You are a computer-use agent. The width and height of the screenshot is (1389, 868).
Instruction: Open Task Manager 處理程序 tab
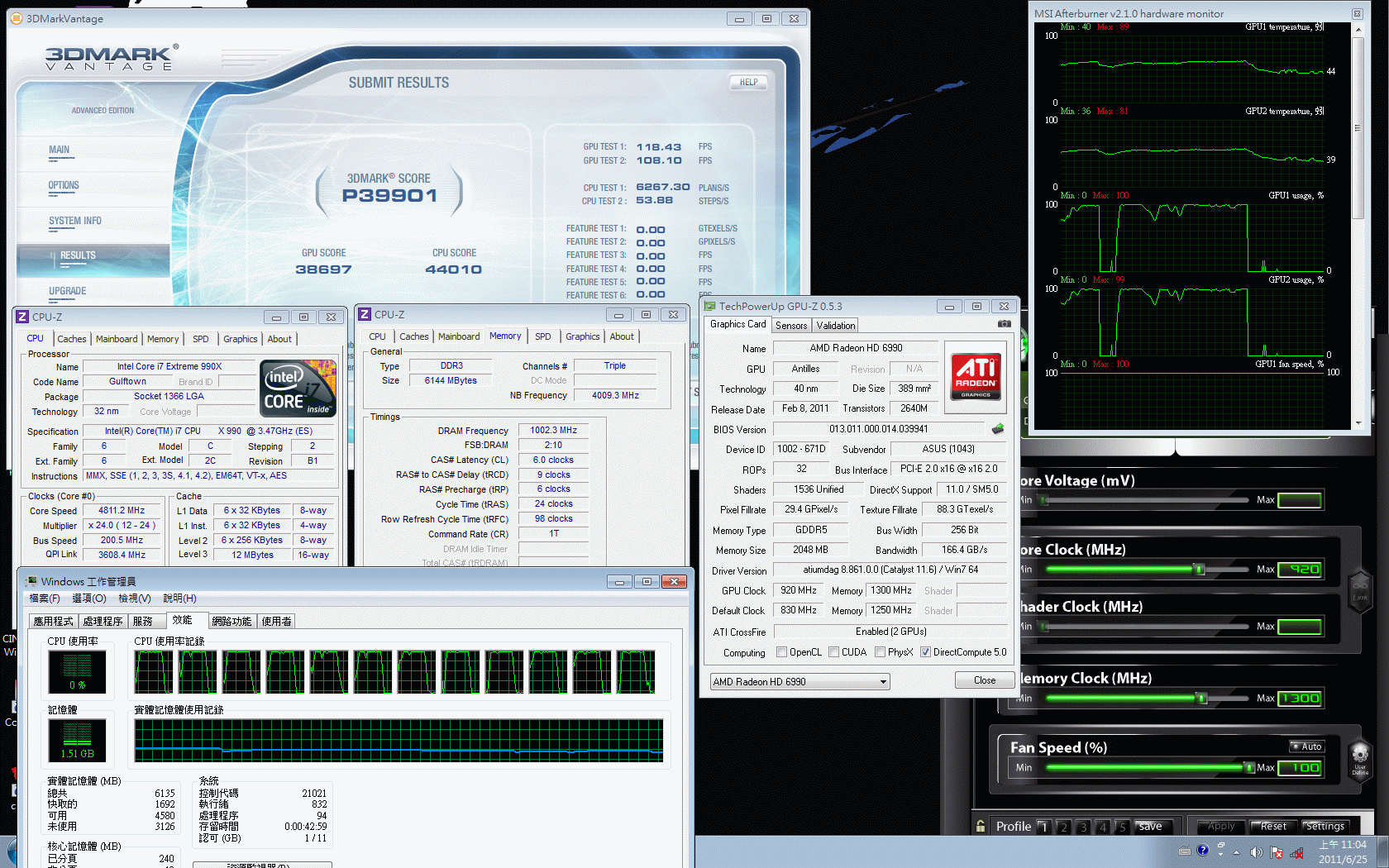pyautogui.click(x=103, y=622)
